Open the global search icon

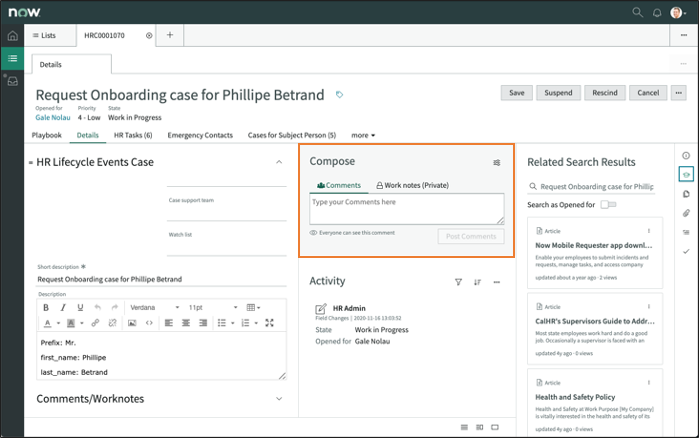pos(637,12)
